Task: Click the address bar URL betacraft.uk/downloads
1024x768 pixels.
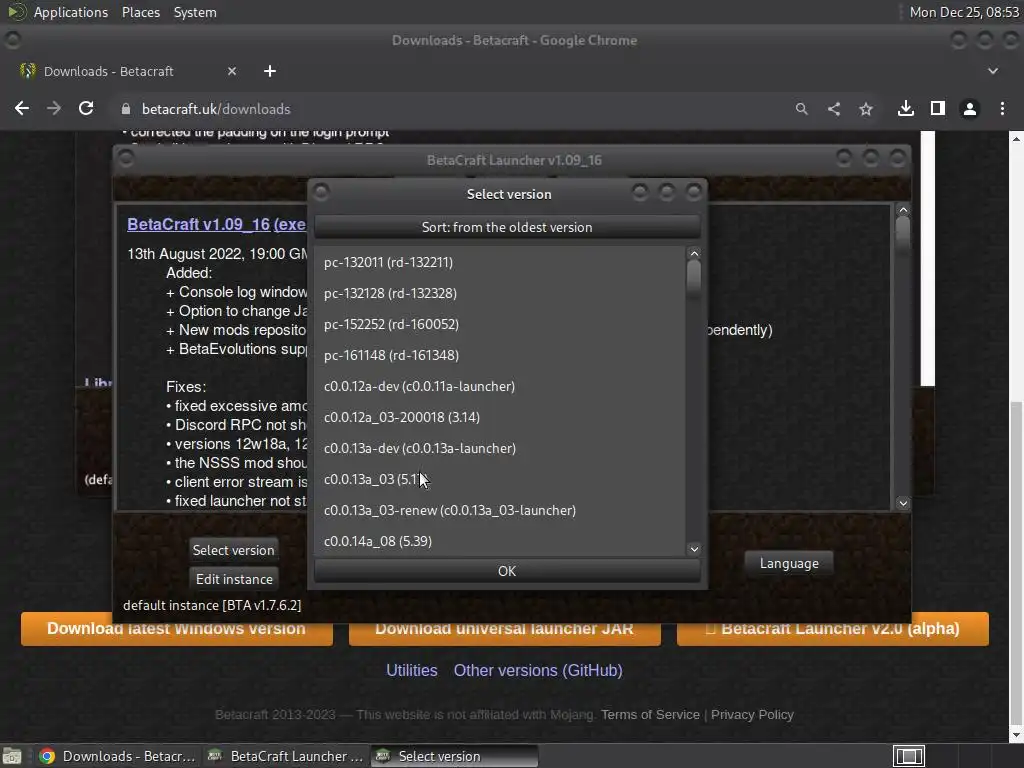Action: point(216,109)
